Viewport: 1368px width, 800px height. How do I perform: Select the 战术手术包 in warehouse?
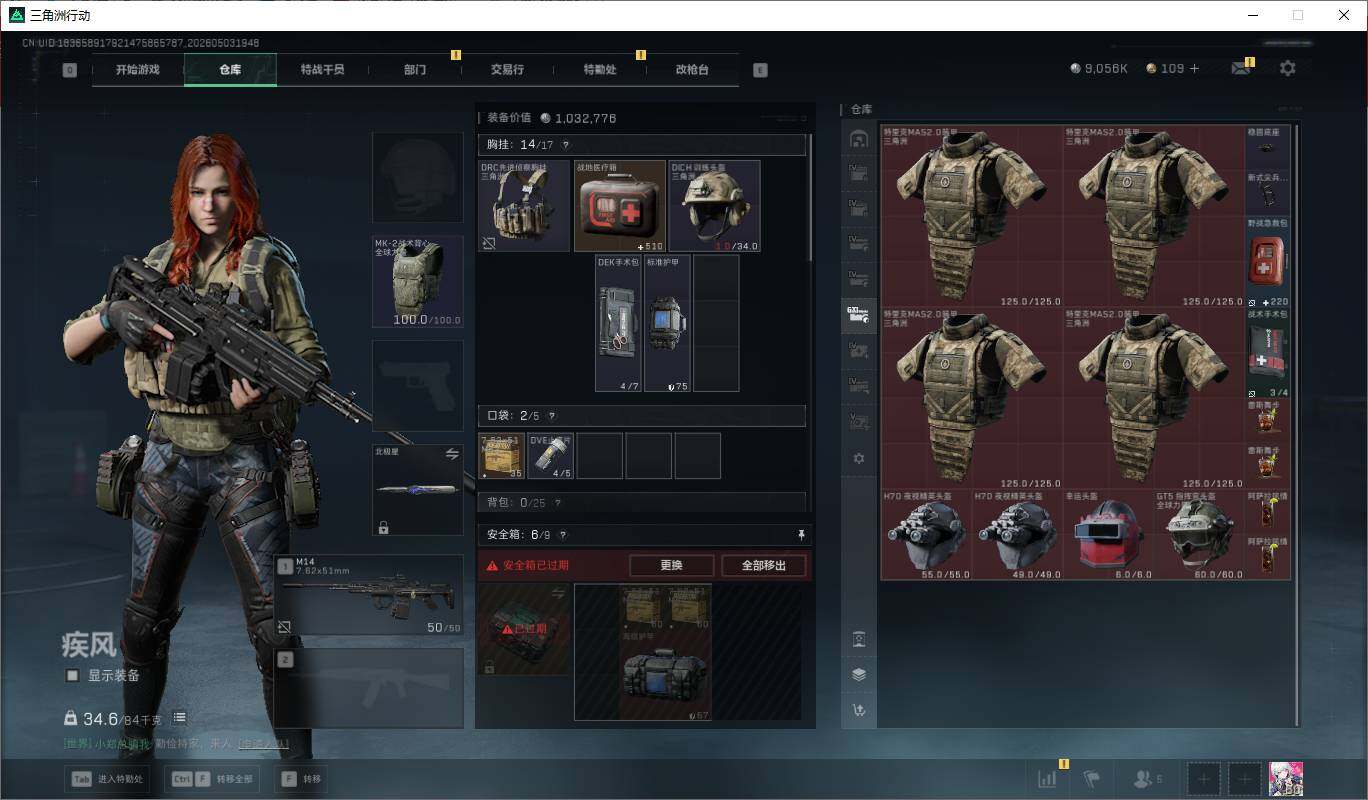coord(1267,353)
